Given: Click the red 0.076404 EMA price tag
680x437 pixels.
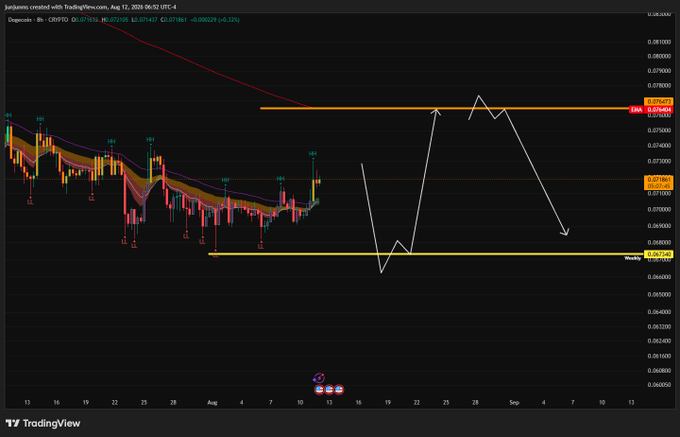Looking at the screenshot, I should [x=659, y=110].
